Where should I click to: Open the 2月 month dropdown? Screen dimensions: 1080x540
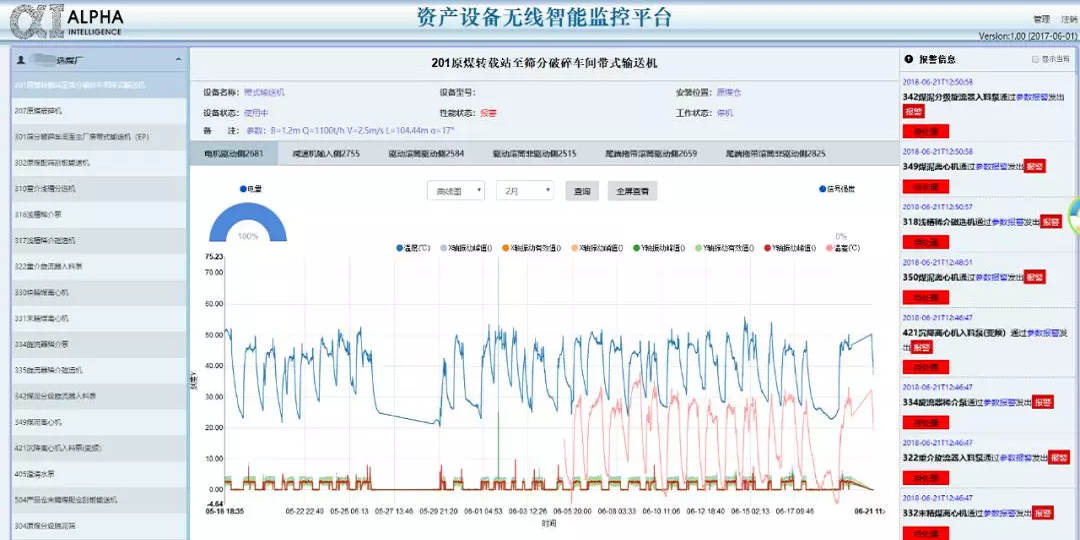coord(525,190)
